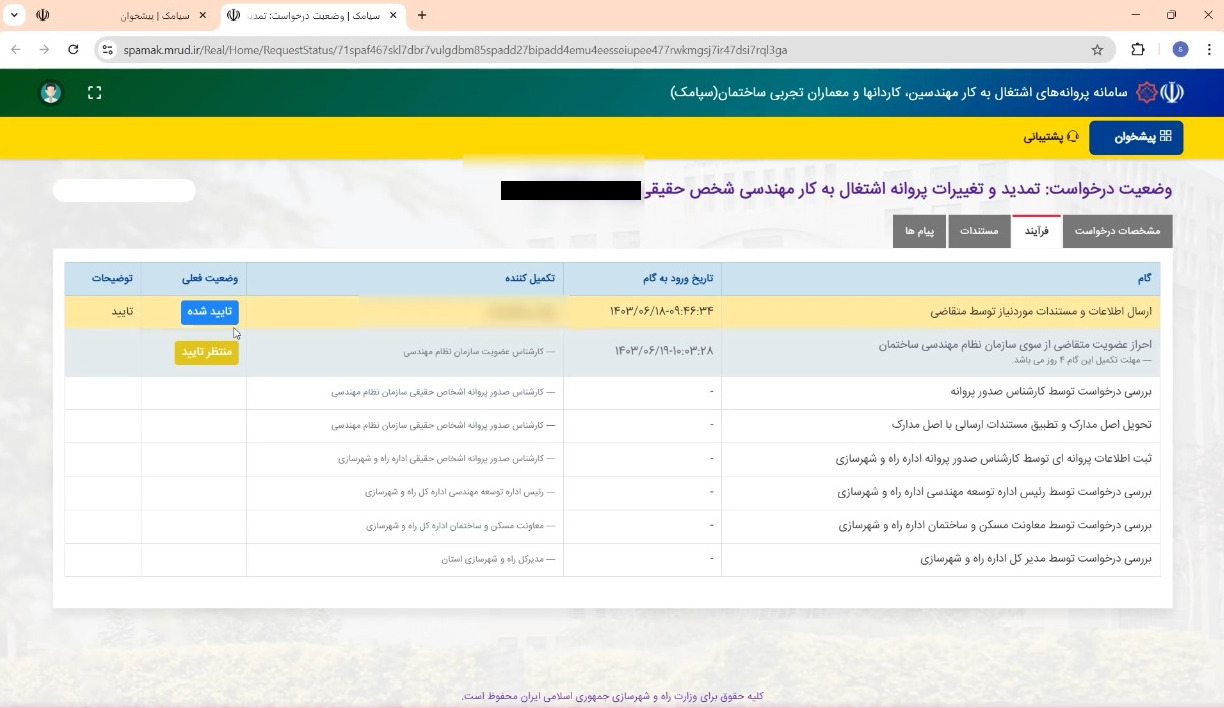1224x708 pixels.
Task: Click the browser extensions puzzle icon
Action: pos(1138,49)
